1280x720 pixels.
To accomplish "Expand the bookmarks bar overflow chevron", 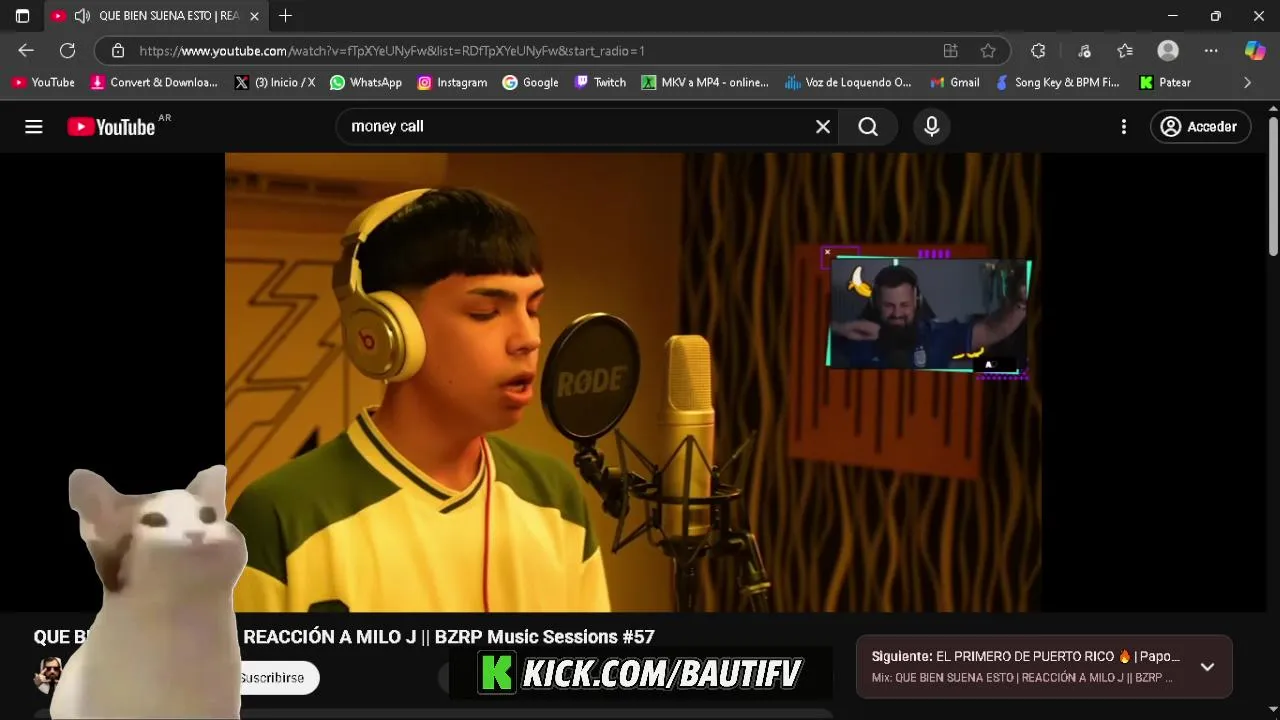I will pyautogui.click(x=1247, y=82).
